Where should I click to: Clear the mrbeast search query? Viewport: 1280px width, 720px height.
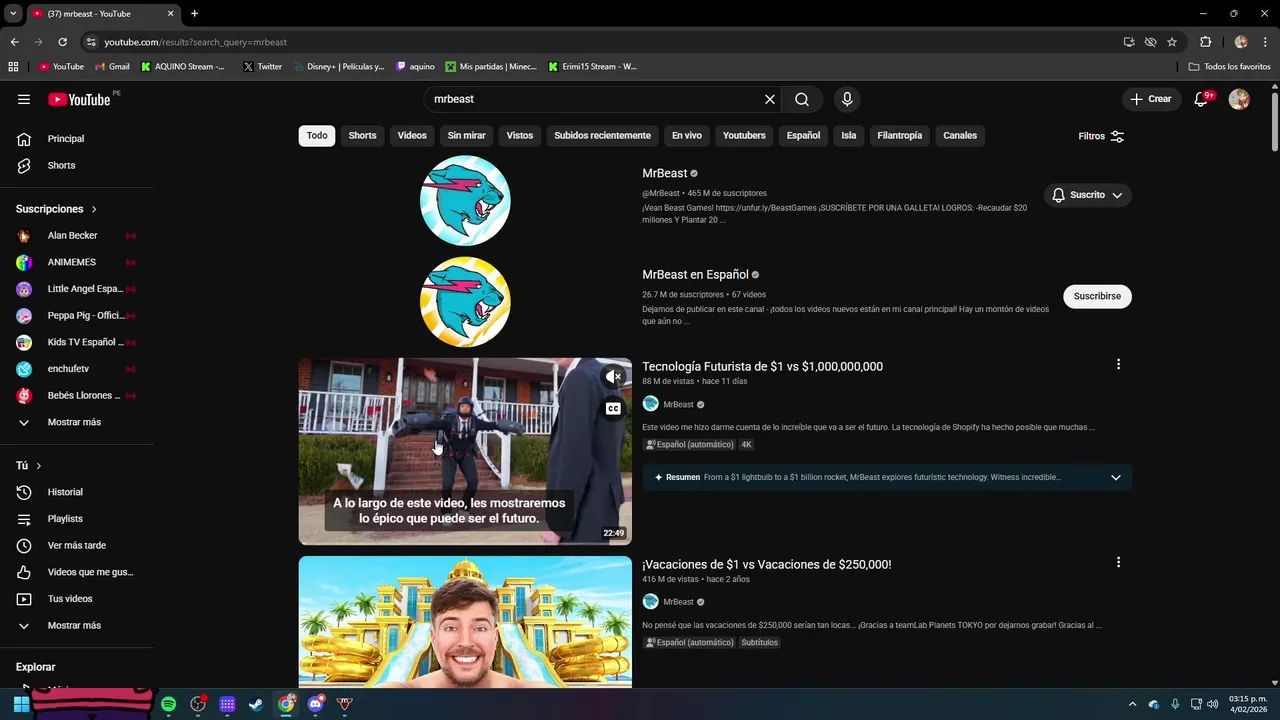(x=770, y=99)
